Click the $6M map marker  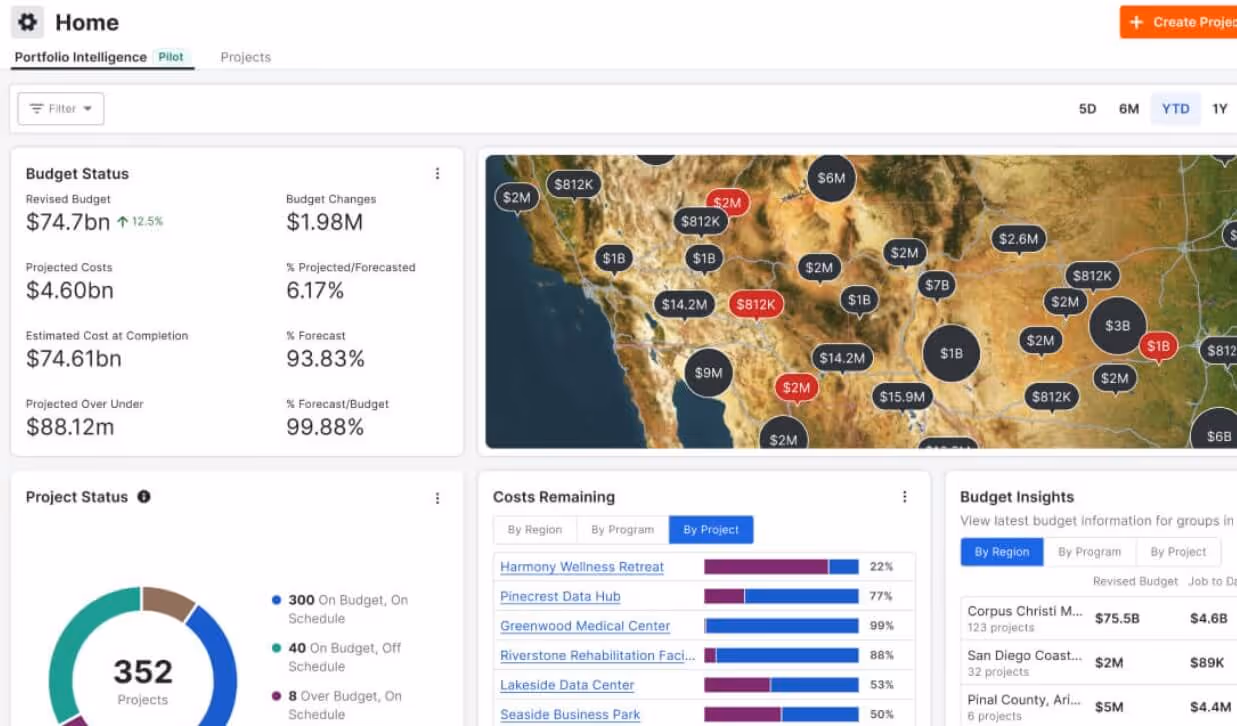[831, 178]
